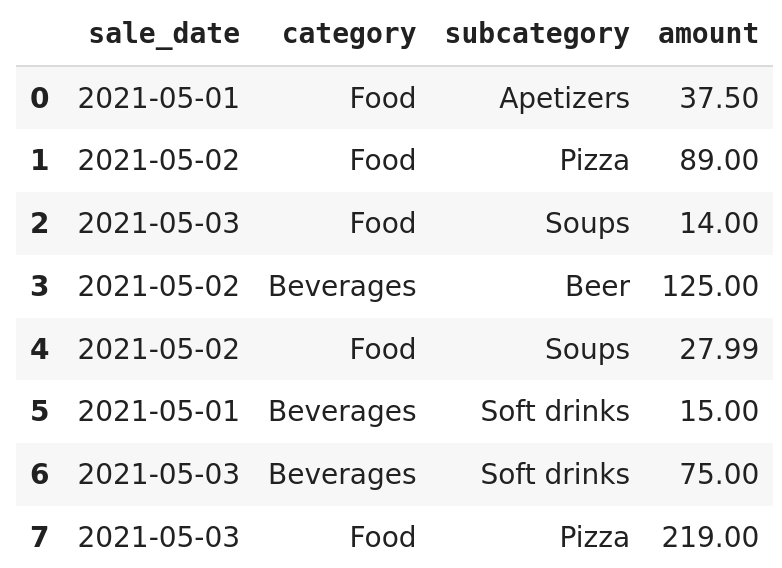This screenshot has height=568, width=782.
Task: Click the 75.00 amount cell
Action: pos(719,475)
